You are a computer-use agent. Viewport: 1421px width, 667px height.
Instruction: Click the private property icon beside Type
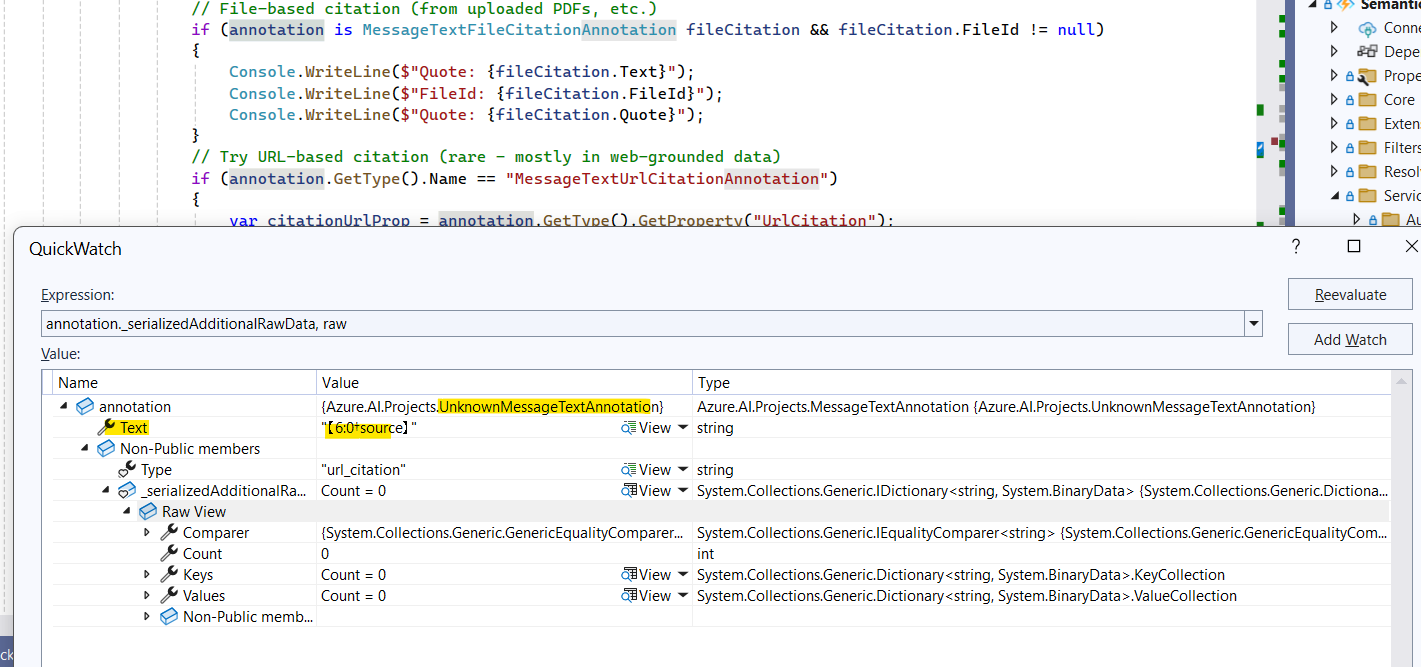127,469
